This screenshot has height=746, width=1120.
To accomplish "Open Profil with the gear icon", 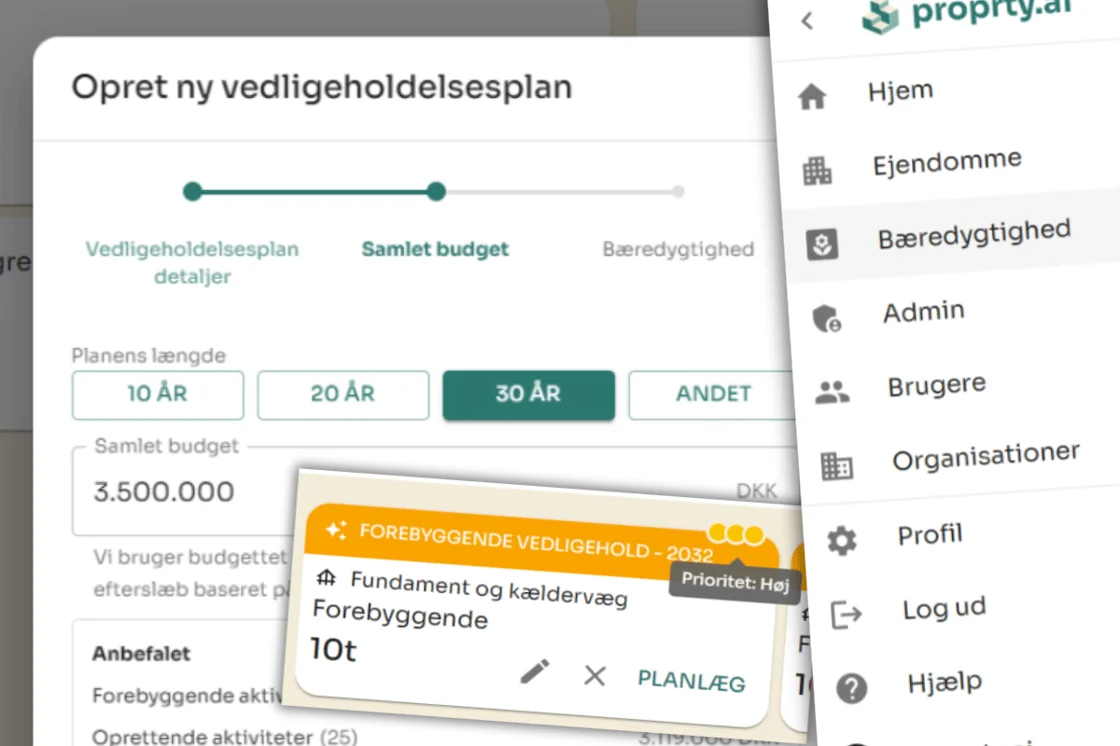I will (x=841, y=540).
